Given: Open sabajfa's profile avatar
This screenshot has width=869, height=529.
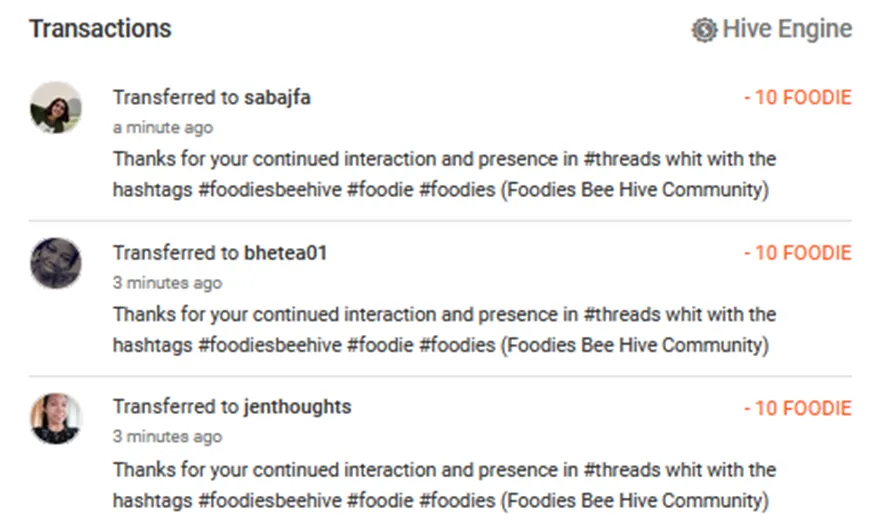Looking at the screenshot, I should 56,108.
